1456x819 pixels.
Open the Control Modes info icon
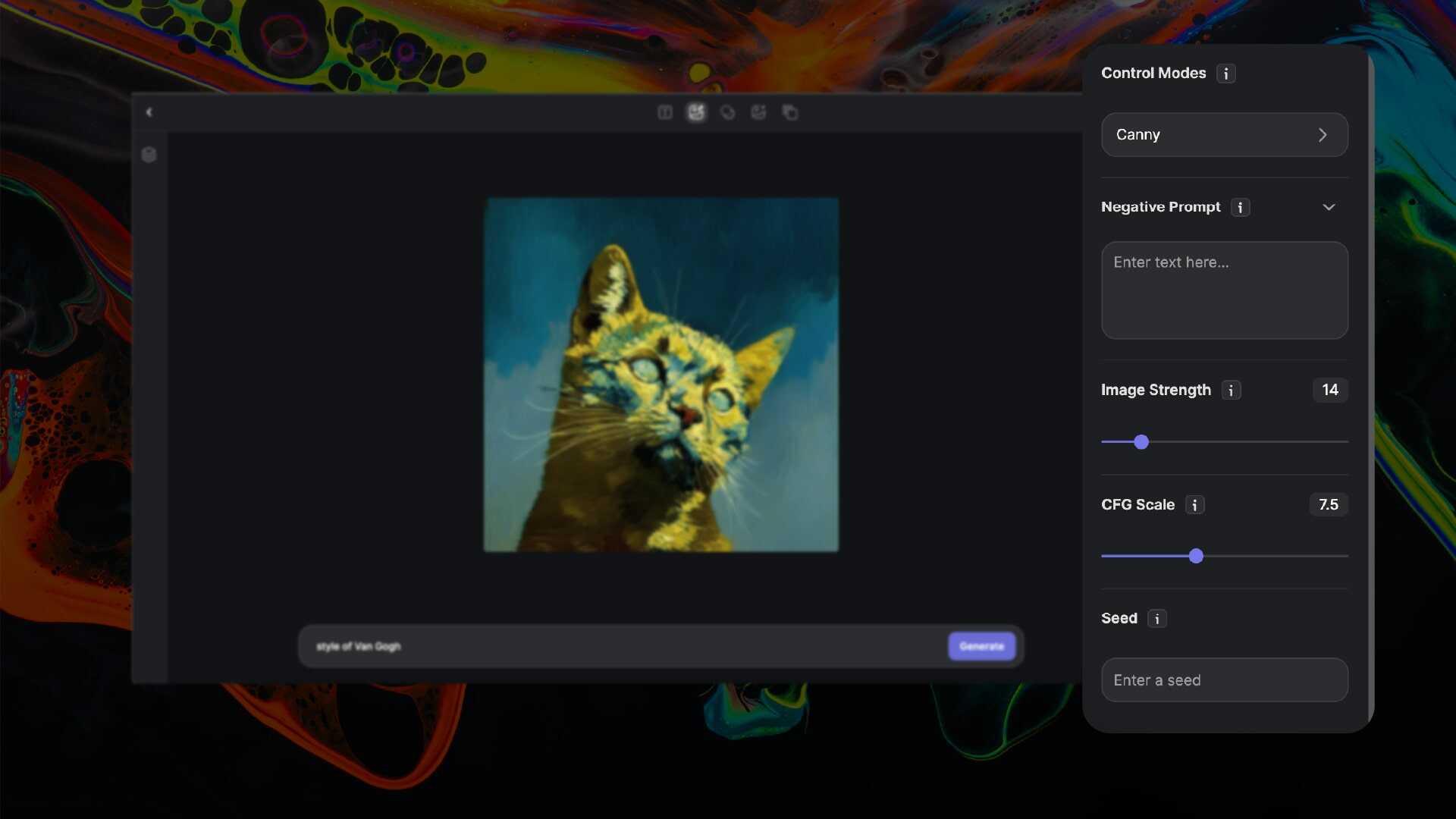coord(1225,74)
